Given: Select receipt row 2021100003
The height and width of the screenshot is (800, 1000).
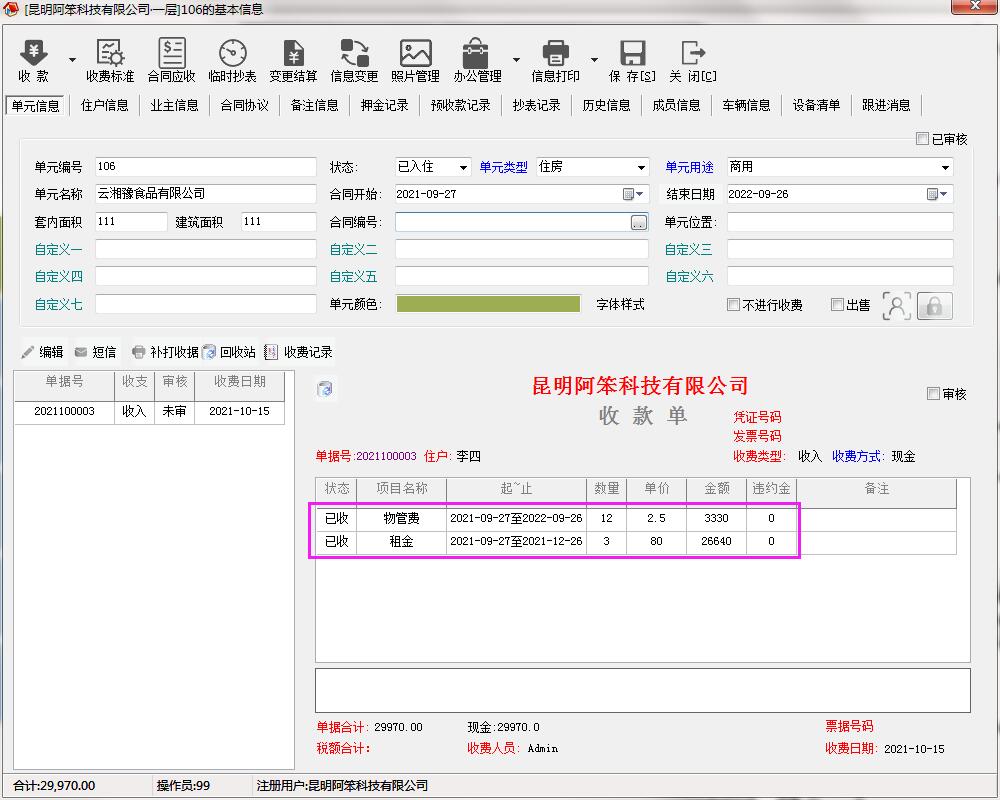Looking at the screenshot, I should (149, 411).
